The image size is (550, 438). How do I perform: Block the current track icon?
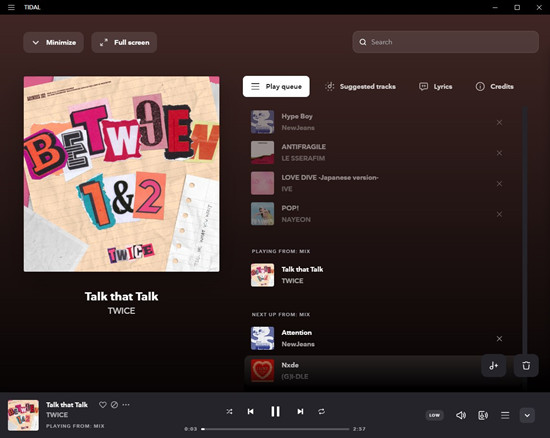(114, 404)
